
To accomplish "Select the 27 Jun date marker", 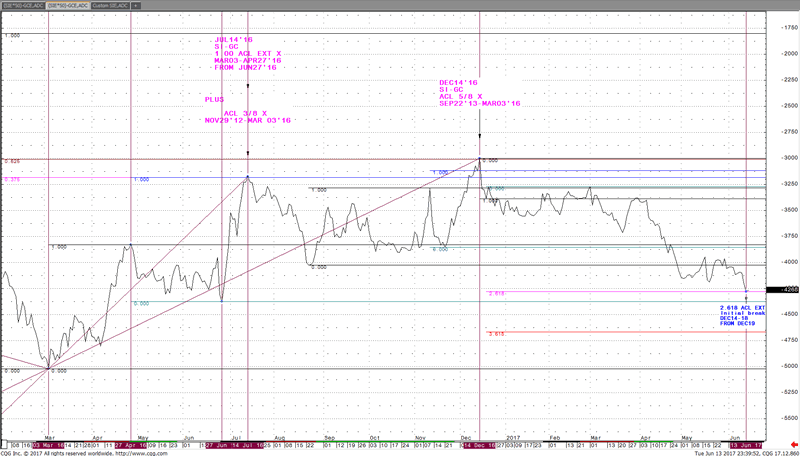I will (216, 445).
